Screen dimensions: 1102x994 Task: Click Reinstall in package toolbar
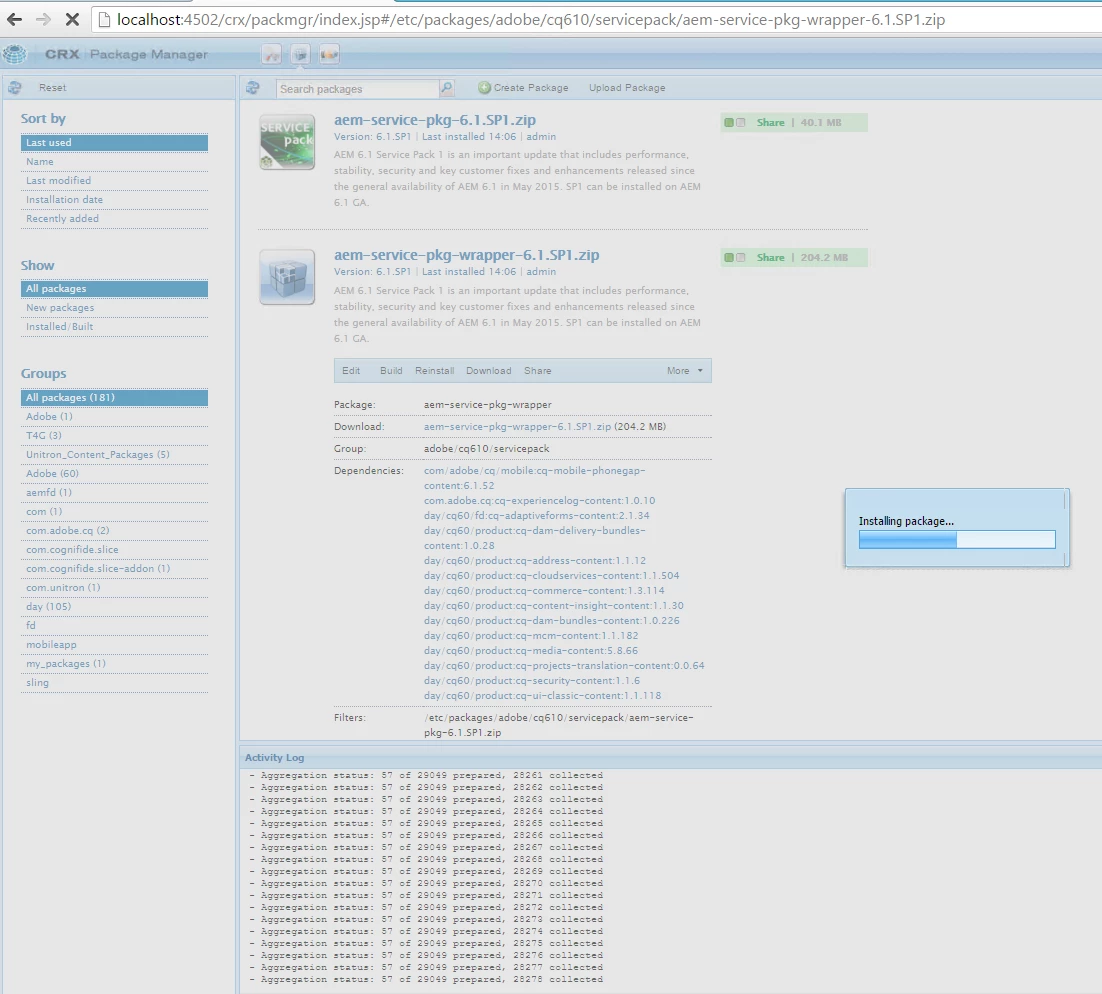click(x=434, y=370)
